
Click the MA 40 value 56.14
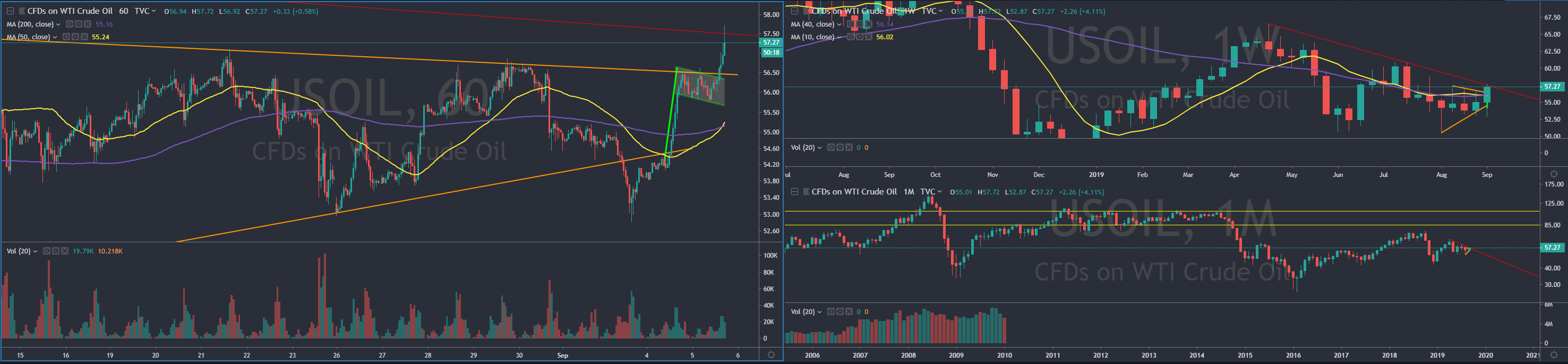885,24
